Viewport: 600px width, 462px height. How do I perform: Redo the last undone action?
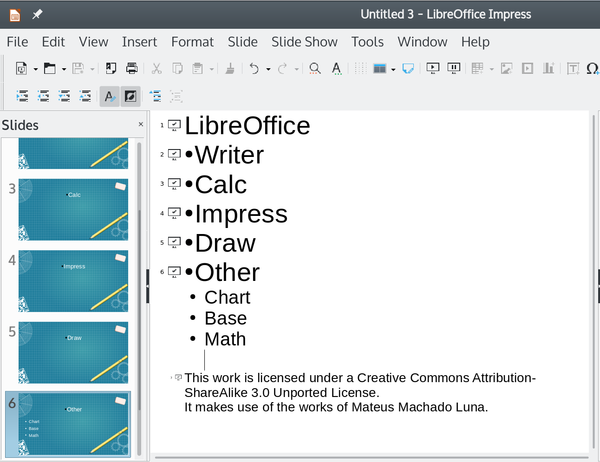282,69
